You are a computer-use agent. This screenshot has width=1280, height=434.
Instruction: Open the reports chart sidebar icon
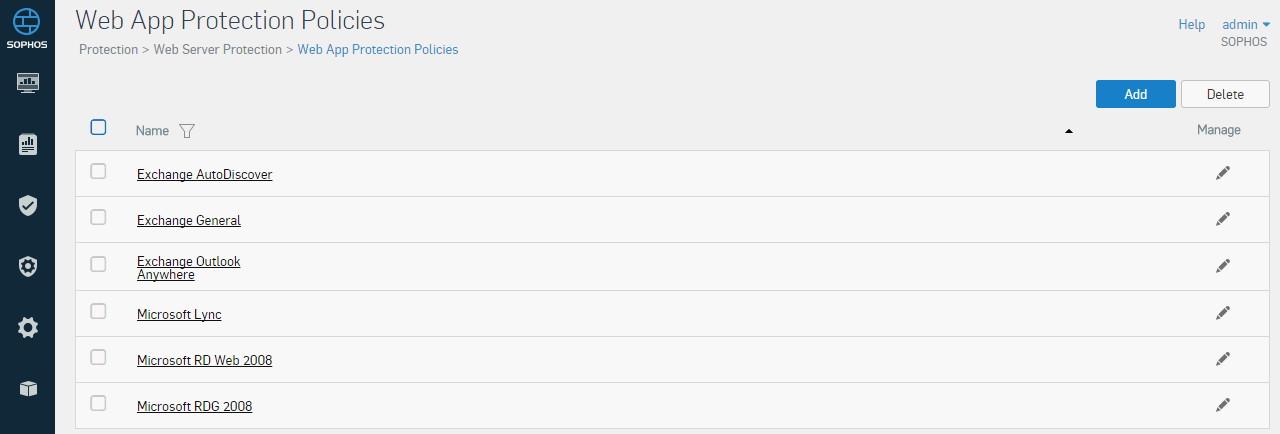click(27, 145)
